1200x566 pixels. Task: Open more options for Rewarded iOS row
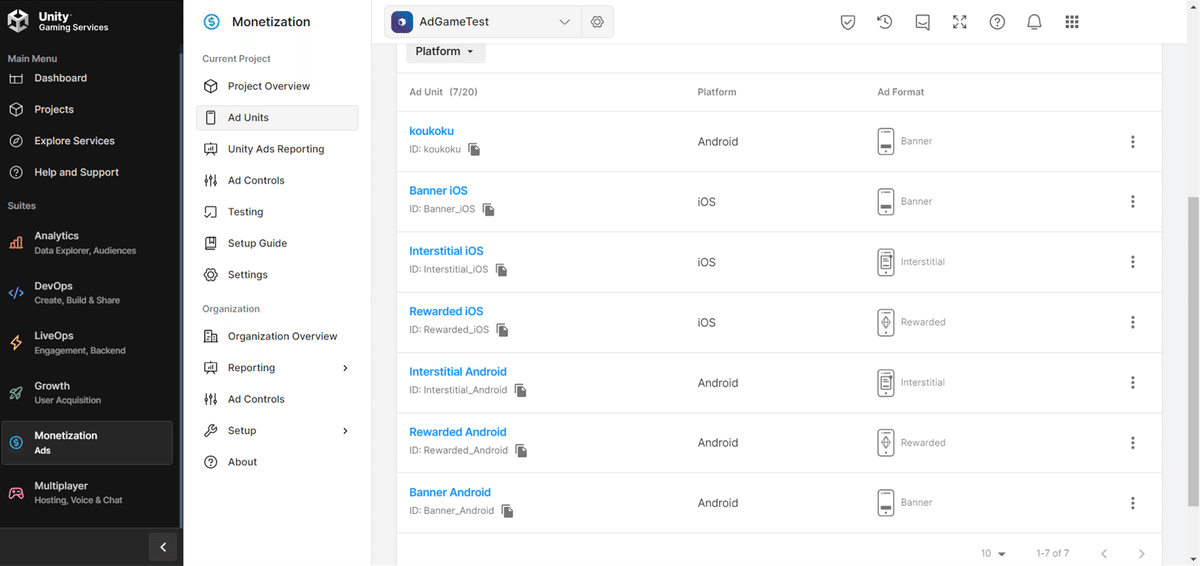click(1132, 322)
